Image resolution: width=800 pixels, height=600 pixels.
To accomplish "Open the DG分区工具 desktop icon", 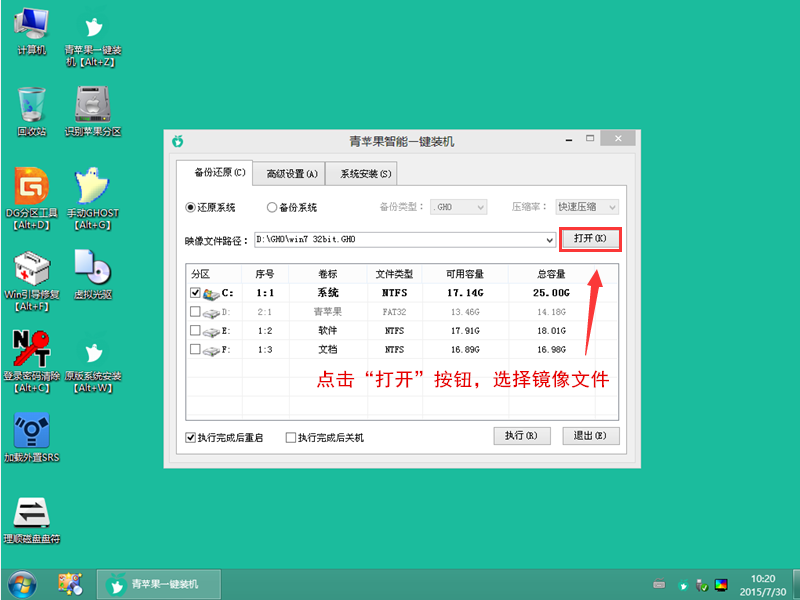I will coord(30,185).
